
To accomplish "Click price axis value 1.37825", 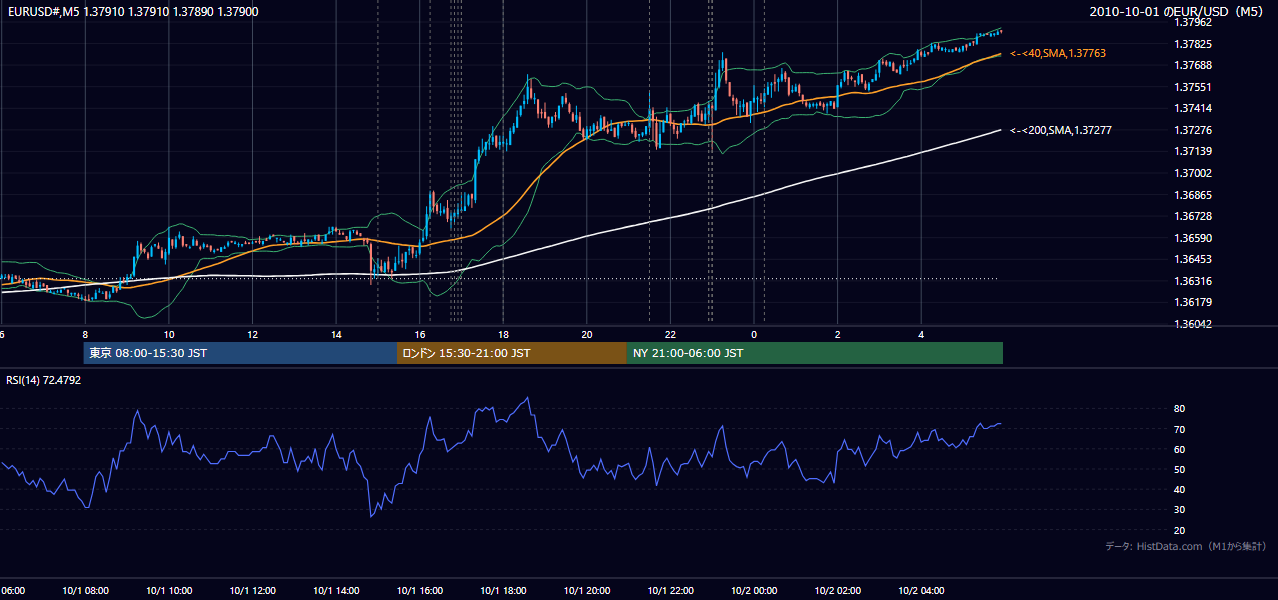I will coord(1191,44).
